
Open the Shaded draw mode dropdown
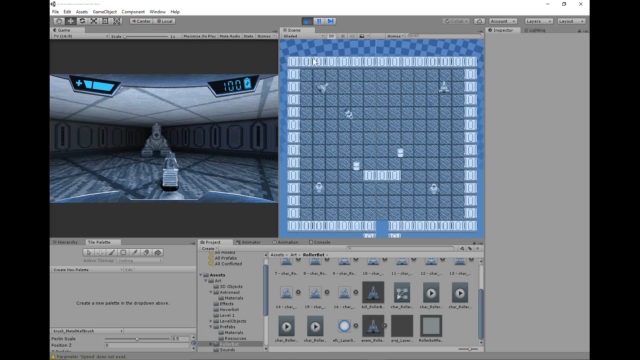point(304,36)
